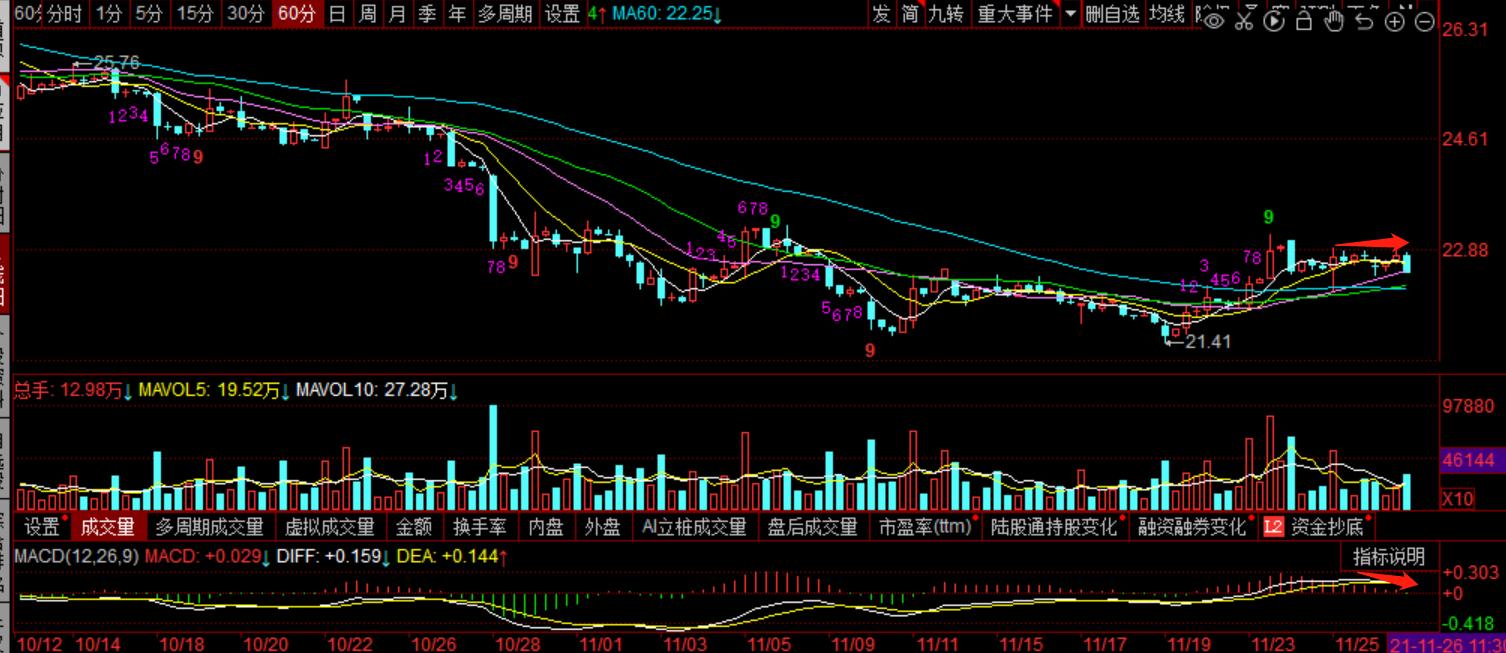Select the L2 资金抄底 indicator tab

1314,527
